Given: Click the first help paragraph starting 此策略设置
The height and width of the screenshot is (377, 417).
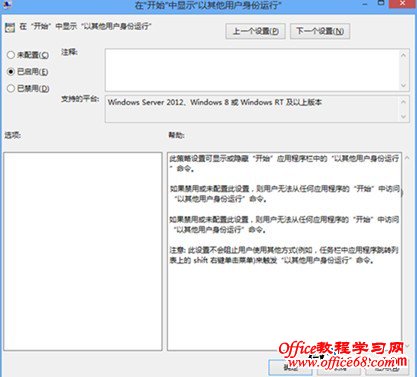Looking at the screenshot, I should tap(284, 163).
